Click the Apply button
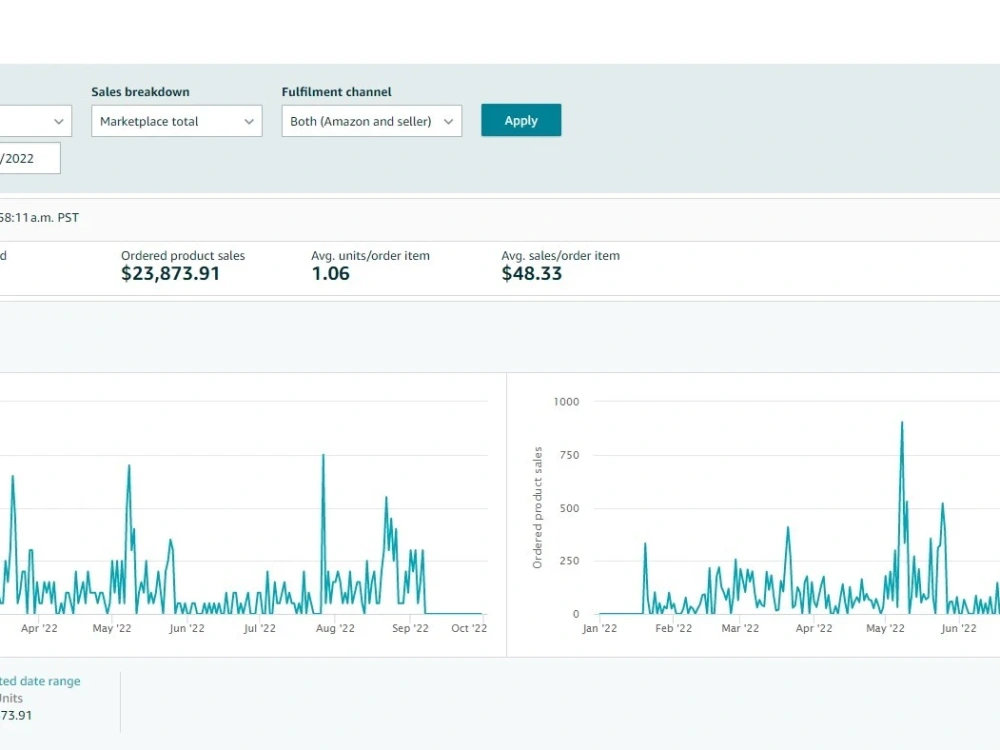1000x750 pixels. click(x=521, y=120)
